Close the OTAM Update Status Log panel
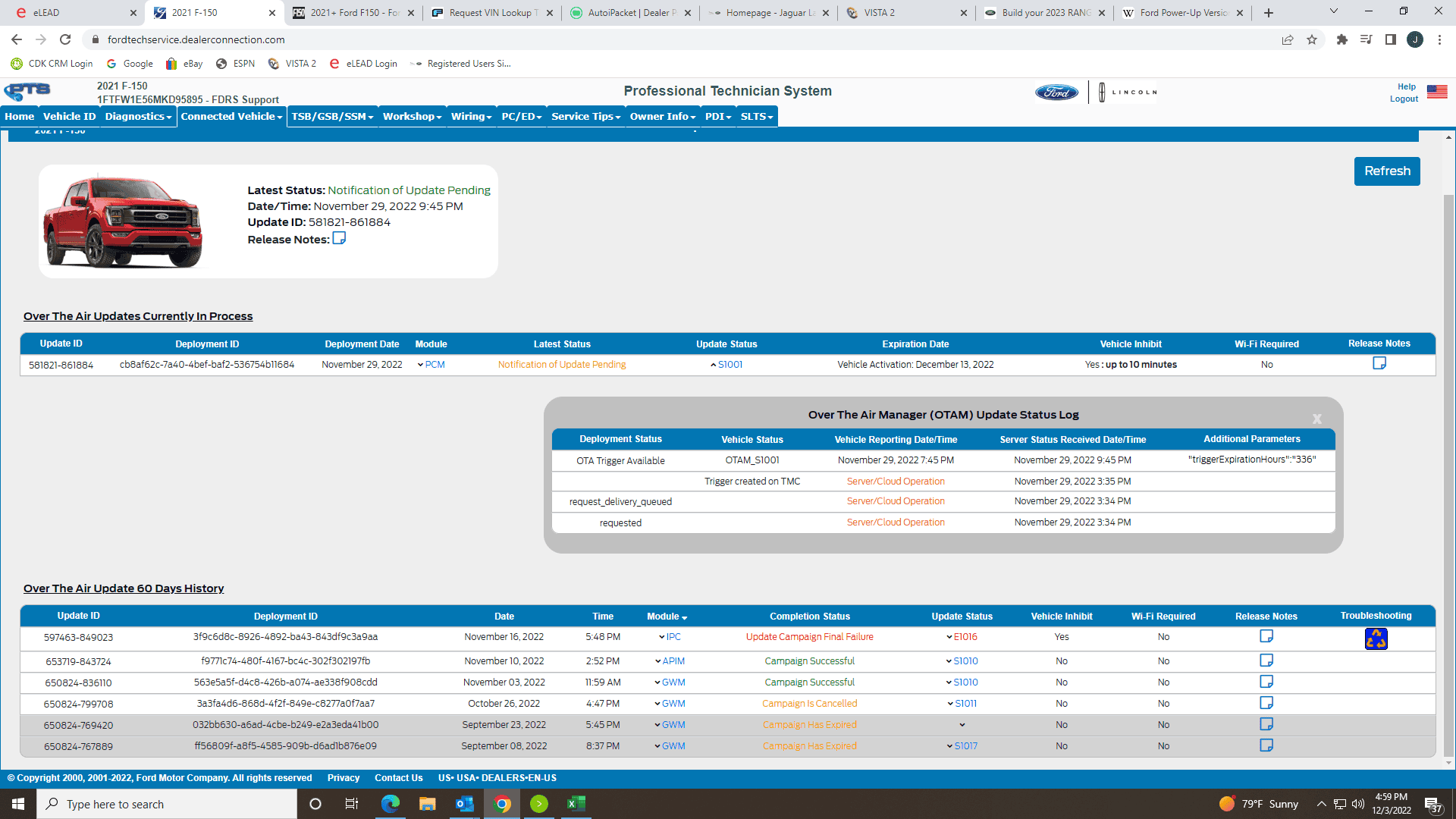The image size is (1456, 819). (1316, 419)
